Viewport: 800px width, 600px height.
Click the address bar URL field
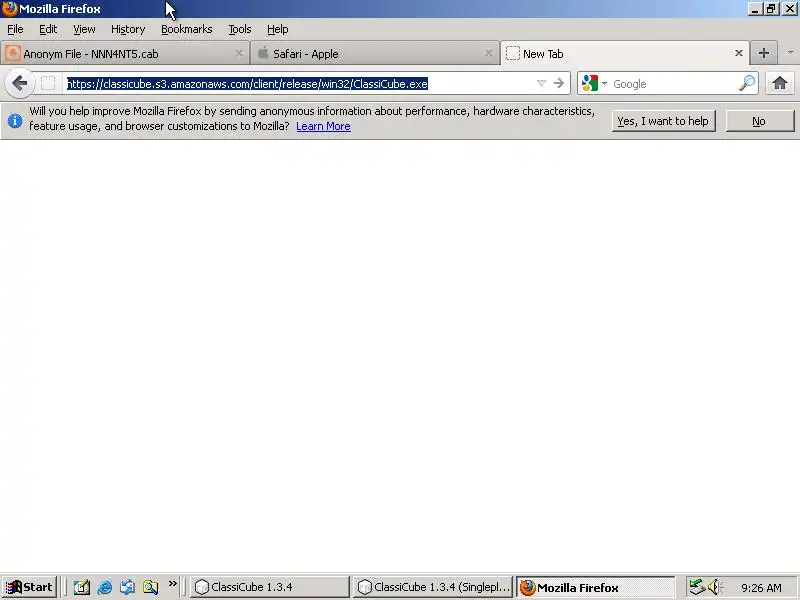[x=301, y=84]
